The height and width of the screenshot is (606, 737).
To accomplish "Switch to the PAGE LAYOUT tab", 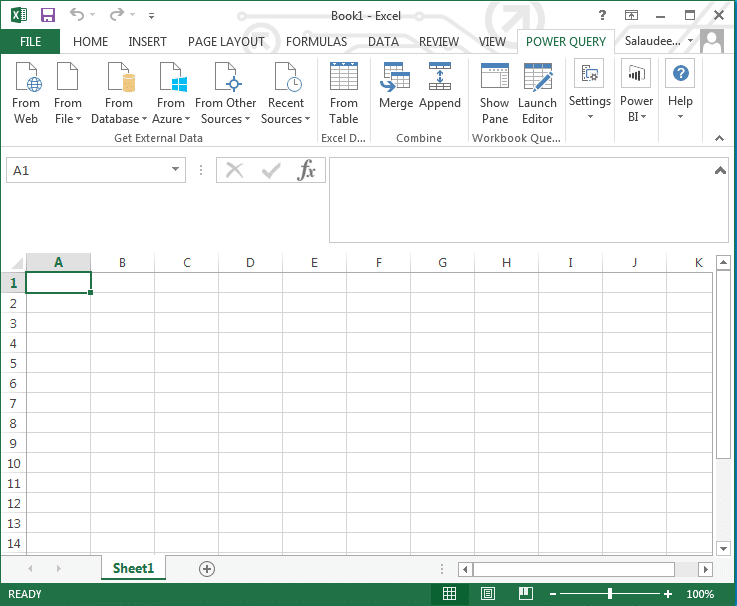I will [x=226, y=42].
